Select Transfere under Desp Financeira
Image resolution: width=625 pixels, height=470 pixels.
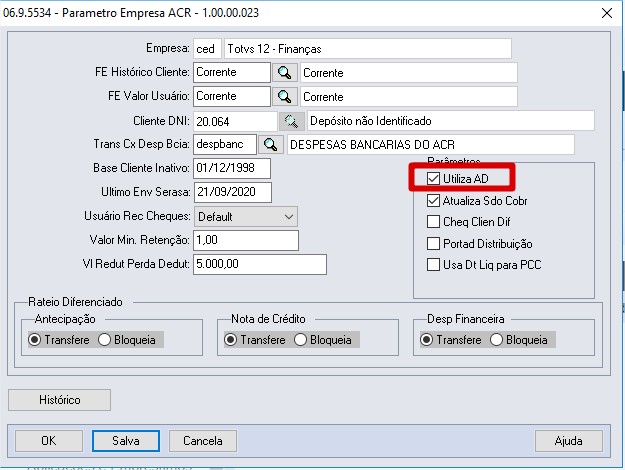[x=426, y=340]
